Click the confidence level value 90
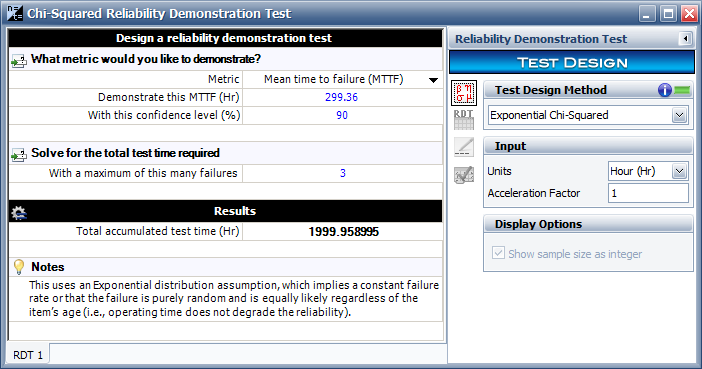The width and height of the screenshot is (702, 369). click(342, 115)
